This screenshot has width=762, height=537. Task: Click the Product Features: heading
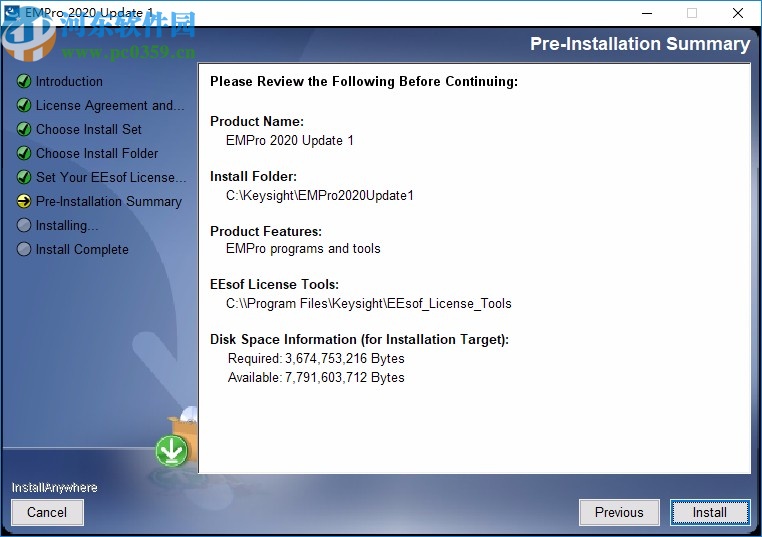pyautogui.click(x=266, y=231)
